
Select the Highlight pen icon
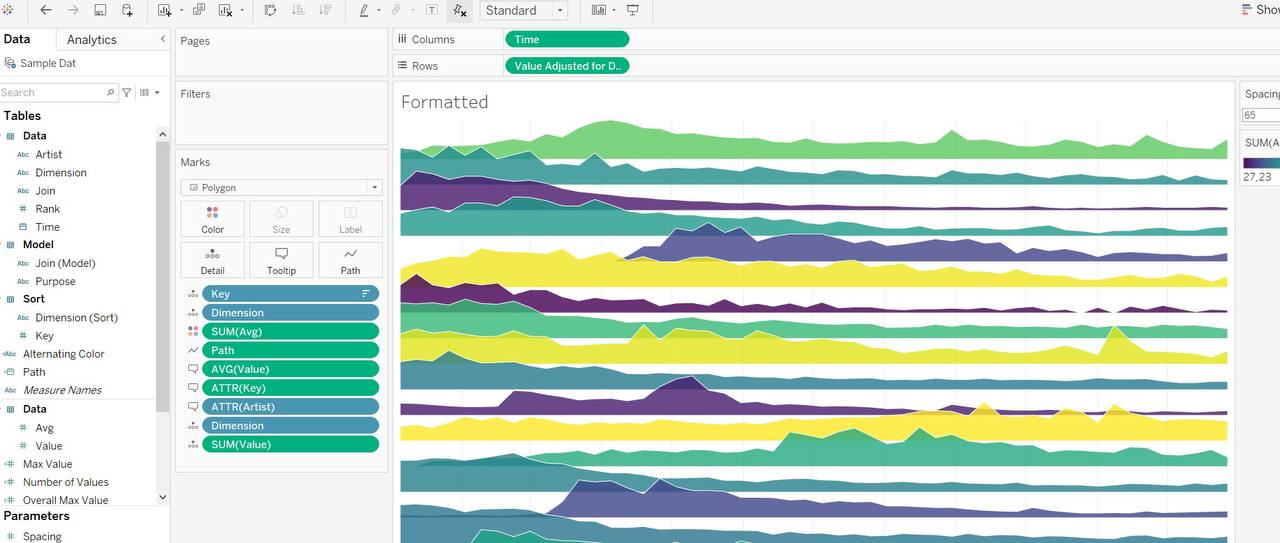click(x=363, y=10)
